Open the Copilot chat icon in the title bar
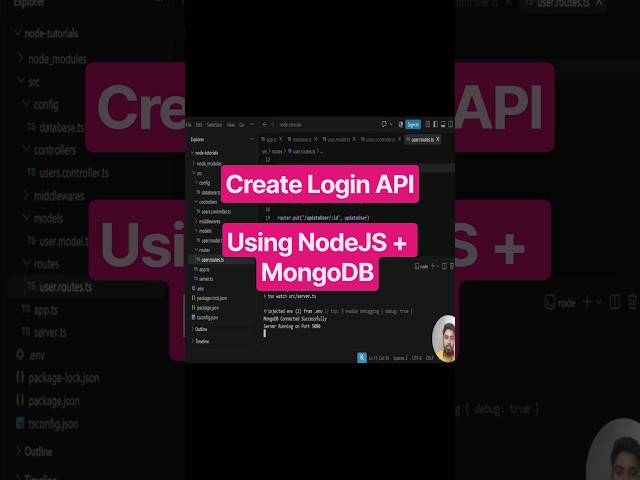Viewport: 640px width, 480px height. [384, 124]
